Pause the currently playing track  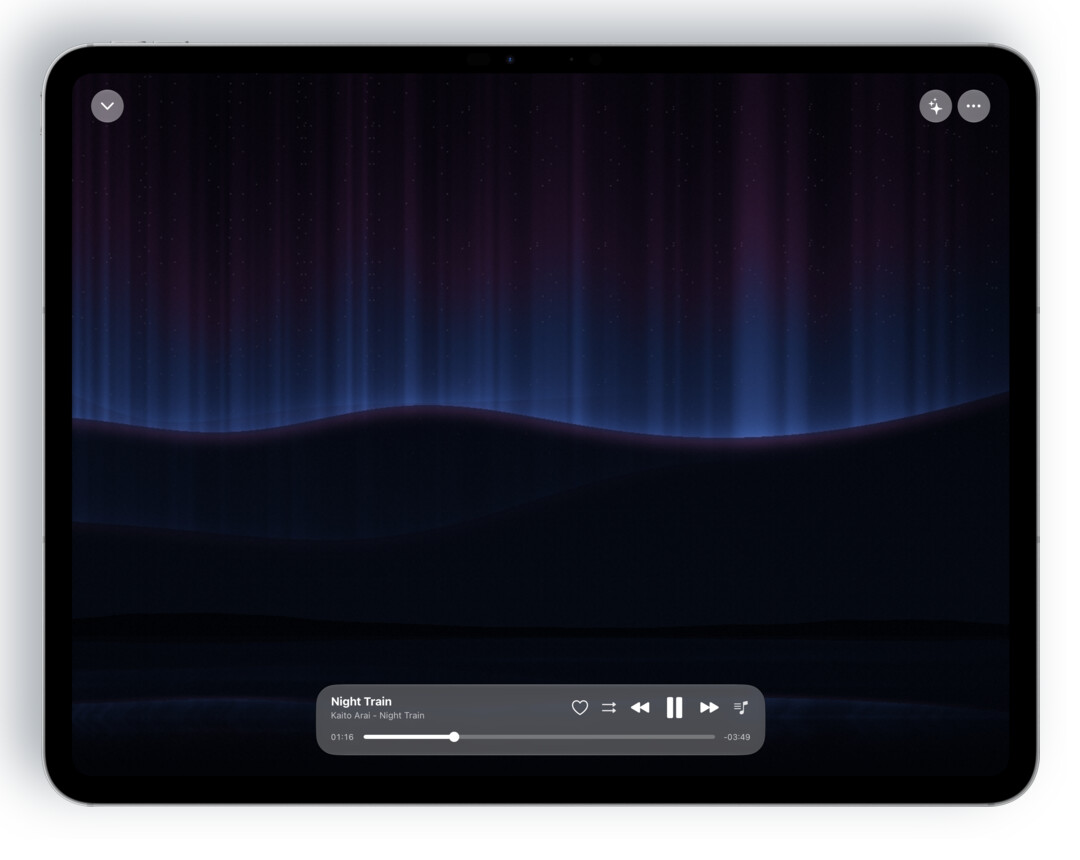[x=674, y=707]
